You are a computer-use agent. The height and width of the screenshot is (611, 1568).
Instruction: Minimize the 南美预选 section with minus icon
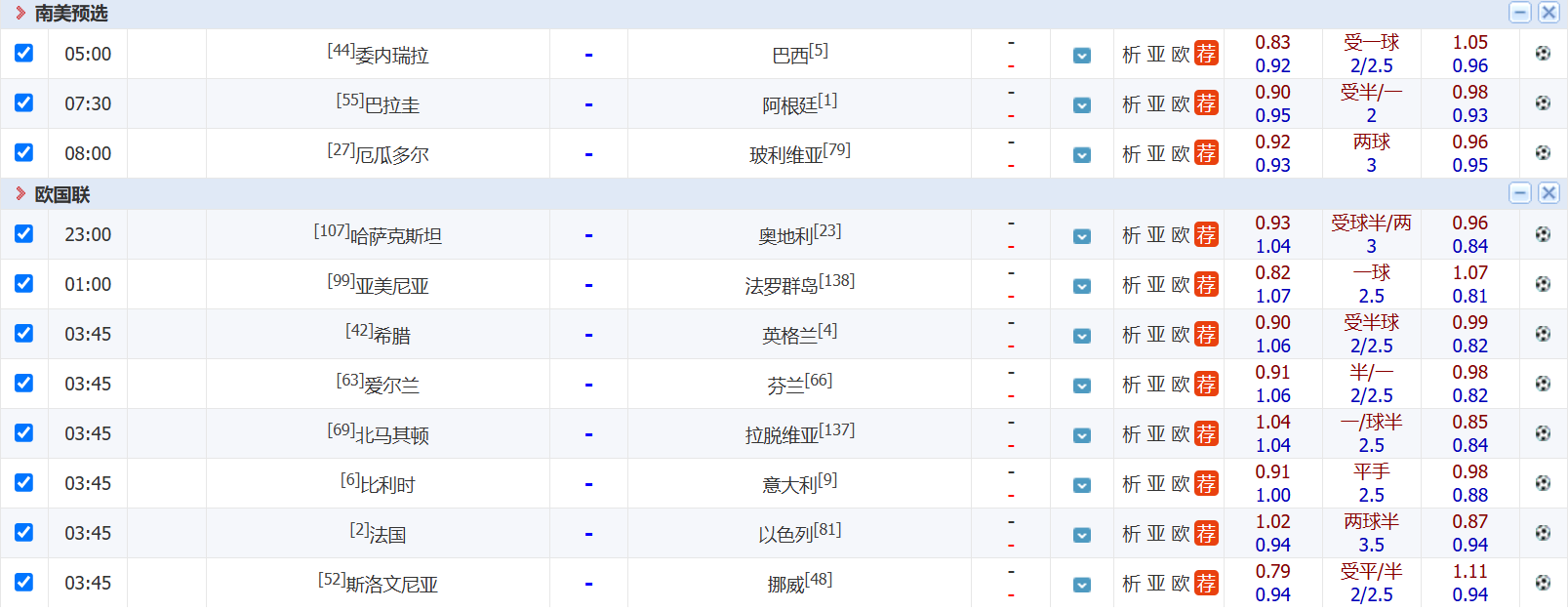[1519, 13]
